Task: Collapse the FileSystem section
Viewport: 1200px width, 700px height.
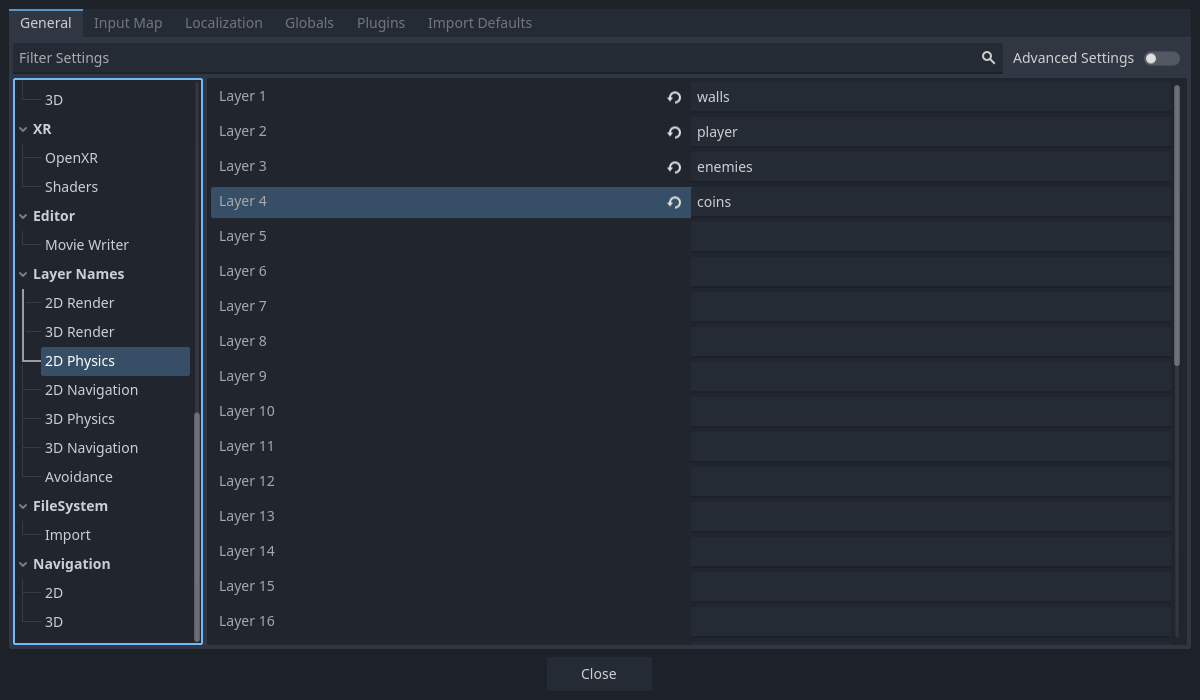Action: tap(22, 505)
